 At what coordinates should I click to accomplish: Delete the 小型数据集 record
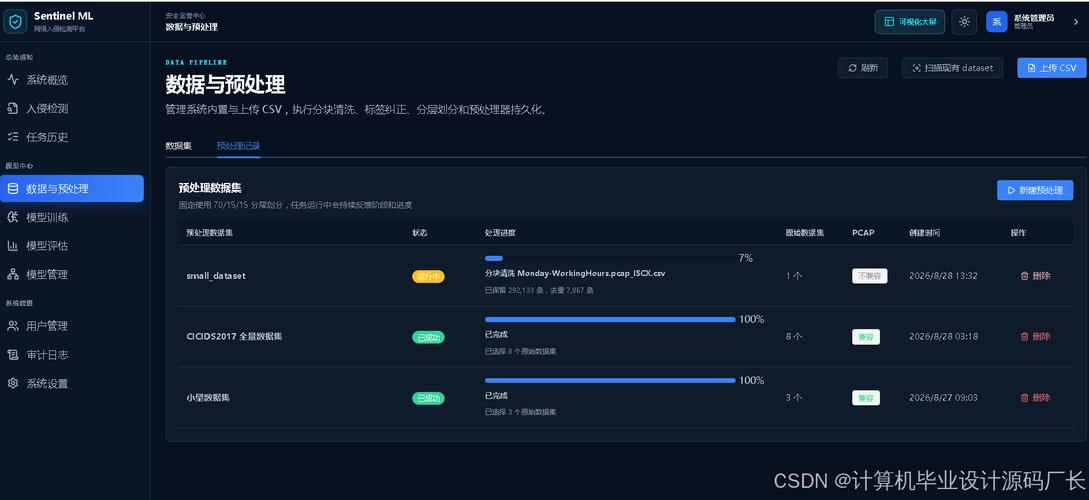[x=1036, y=398]
